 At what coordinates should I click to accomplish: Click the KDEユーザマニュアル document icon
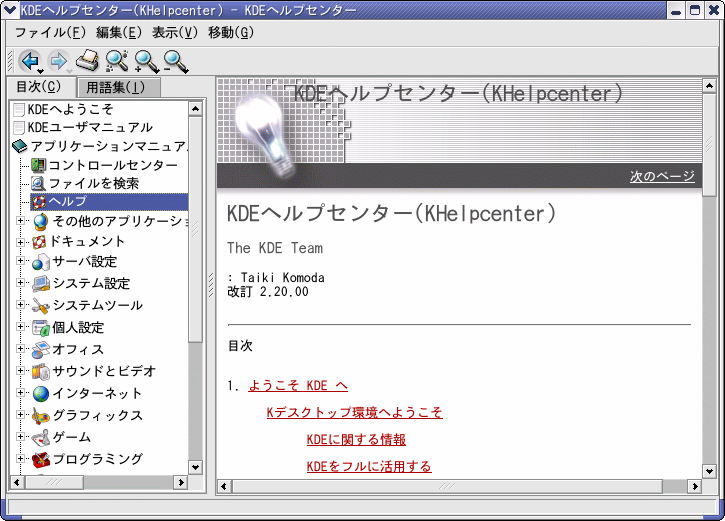(x=19, y=128)
